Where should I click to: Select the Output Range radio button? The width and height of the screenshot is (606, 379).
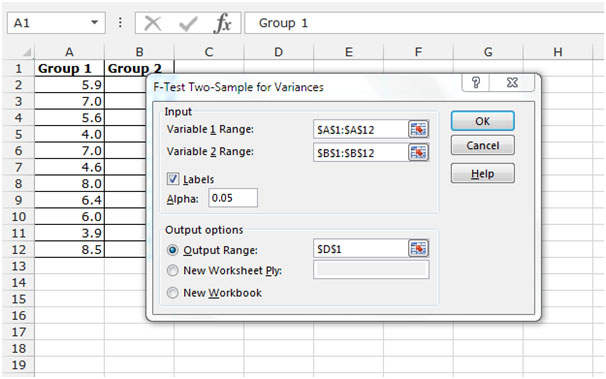tap(172, 250)
